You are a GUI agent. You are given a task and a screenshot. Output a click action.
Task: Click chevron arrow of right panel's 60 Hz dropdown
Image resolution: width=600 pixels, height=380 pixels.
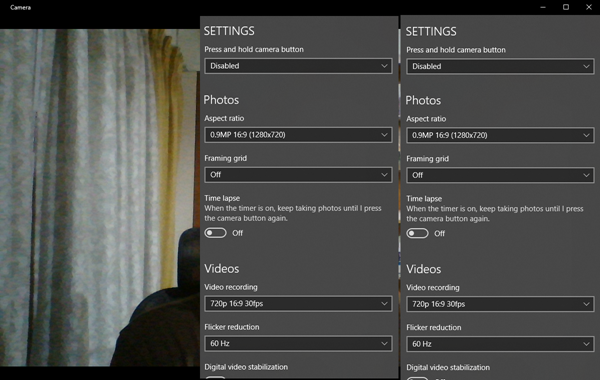(x=586, y=344)
